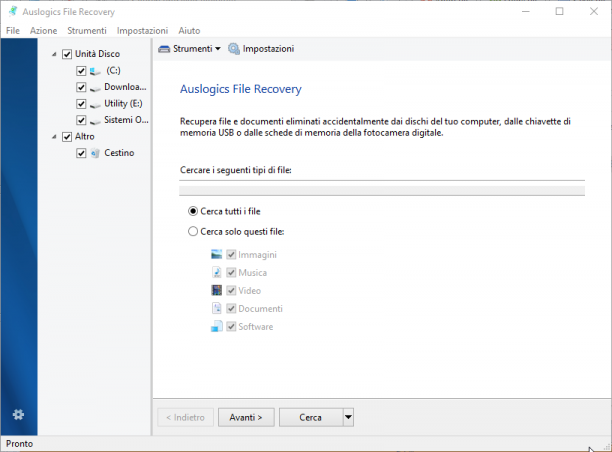The image size is (612, 452).
Task: Click the Utility (E:) drive icon
Action: coord(95,105)
